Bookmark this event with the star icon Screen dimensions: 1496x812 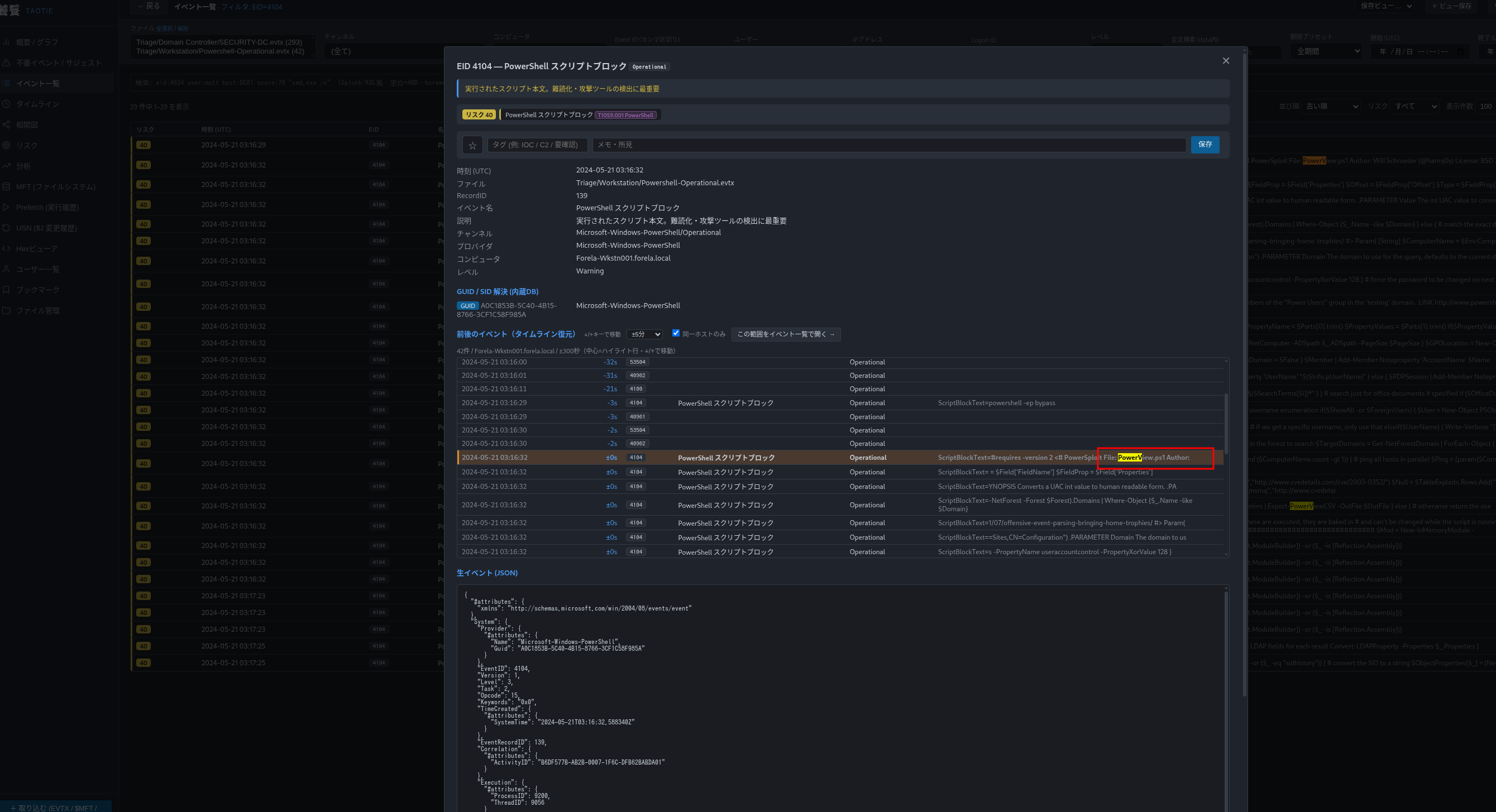(x=472, y=145)
